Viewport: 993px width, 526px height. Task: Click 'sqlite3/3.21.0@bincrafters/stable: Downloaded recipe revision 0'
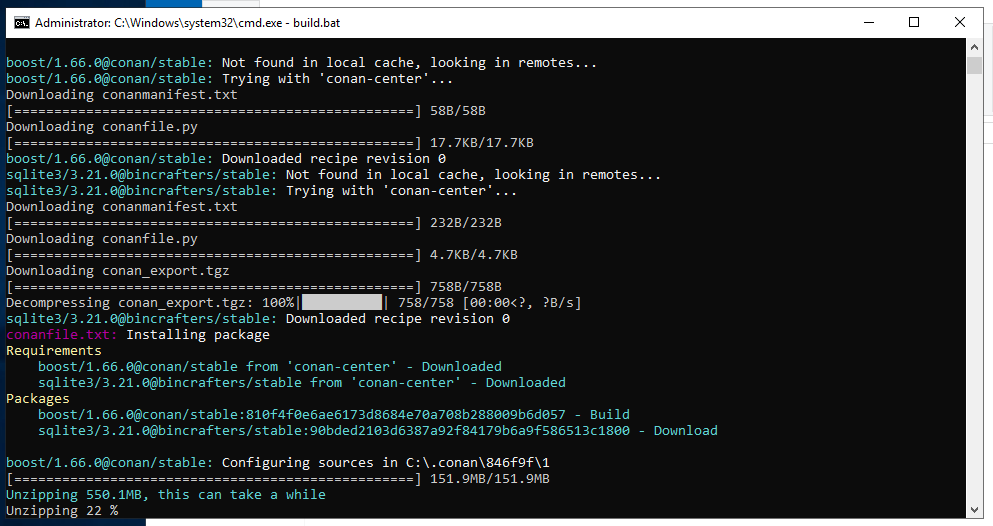(258, 319)
